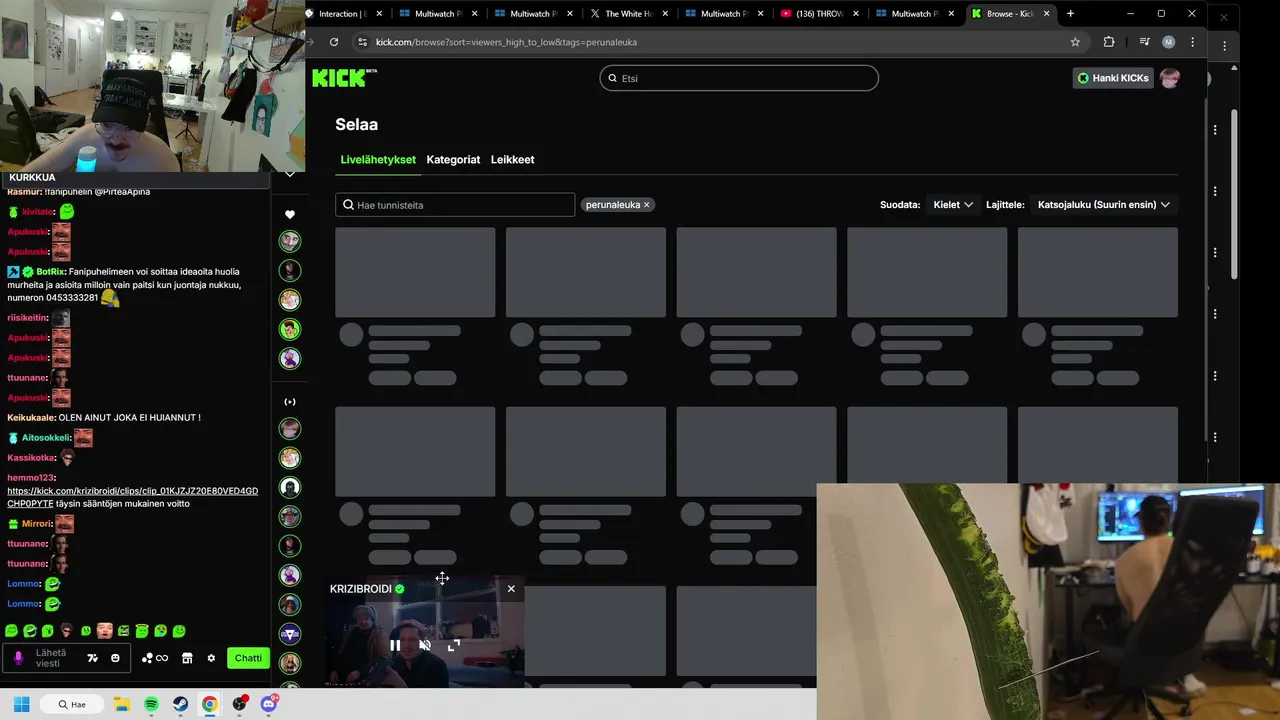Open Steam from the taskbar
The height and width of the screenshot is (720, 1280).
pyautogui.click(x=180, y=704)
